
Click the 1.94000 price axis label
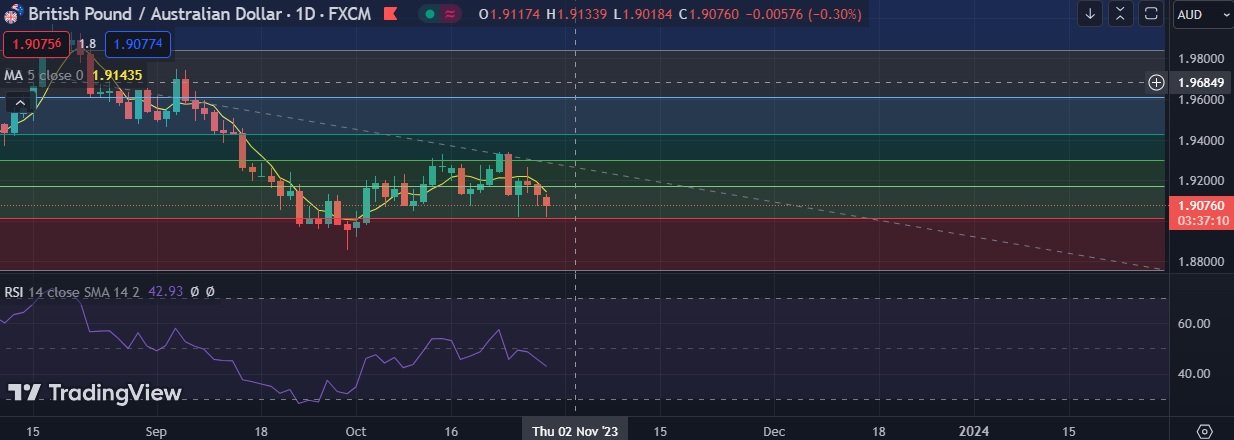pyautogui.click(x=1201, y=141)
